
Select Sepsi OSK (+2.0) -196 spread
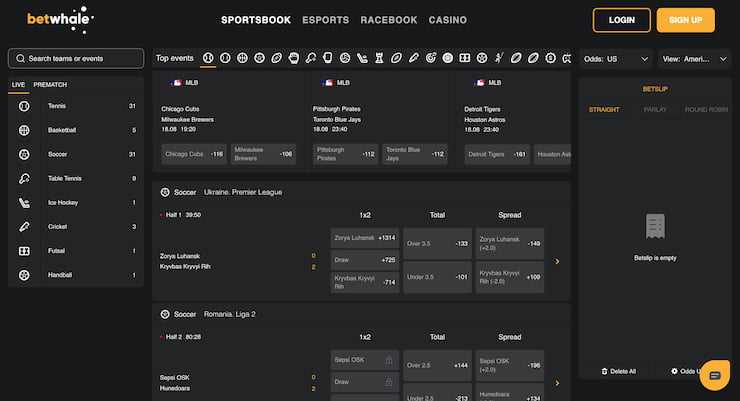coord(510,366)
